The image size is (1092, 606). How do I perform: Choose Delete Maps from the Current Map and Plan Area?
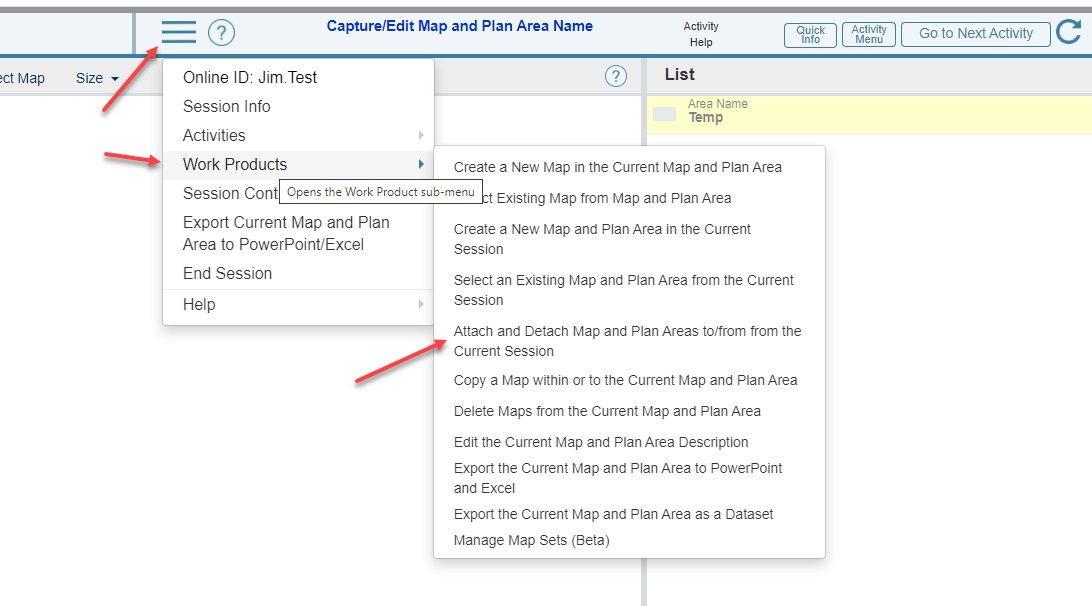629,411
